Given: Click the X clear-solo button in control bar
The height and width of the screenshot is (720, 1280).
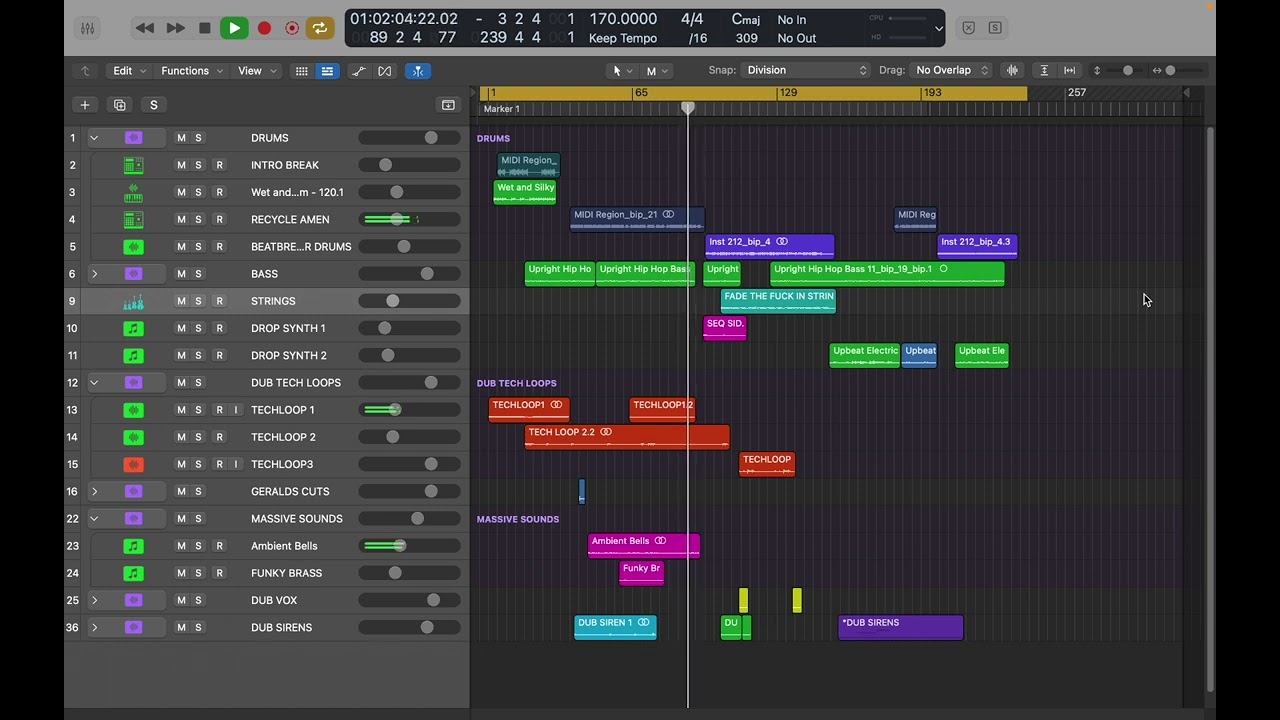Looking at the screenshot, I should point(968,28).
